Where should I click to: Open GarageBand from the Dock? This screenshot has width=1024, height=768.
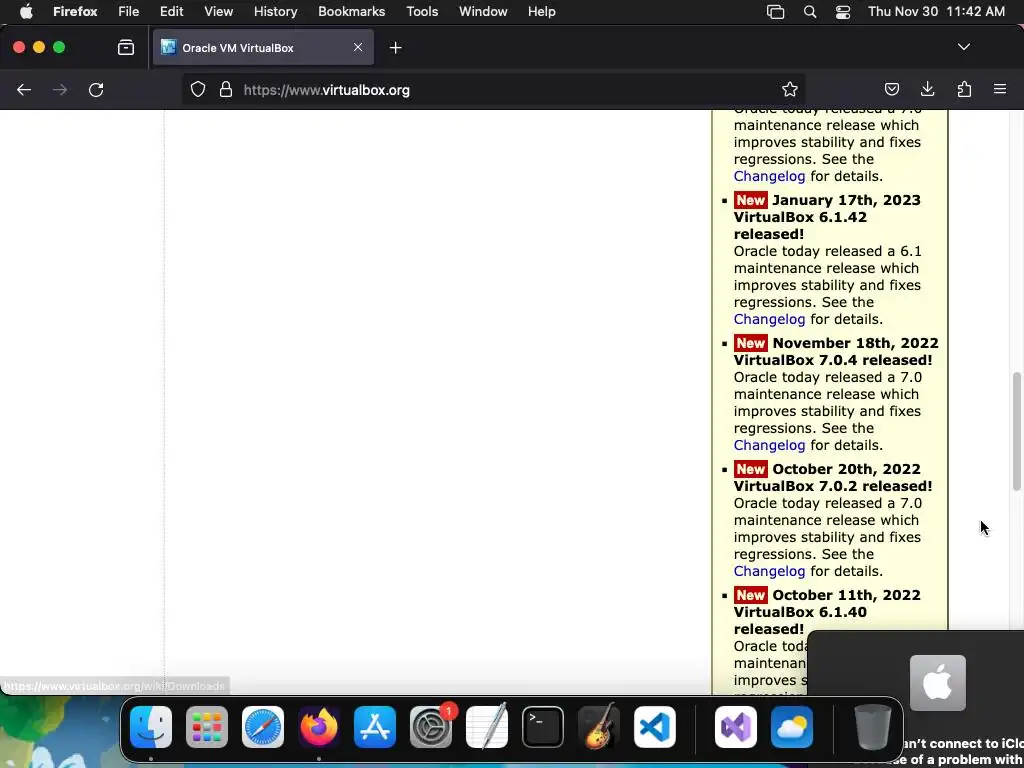[x=599, y=727]
